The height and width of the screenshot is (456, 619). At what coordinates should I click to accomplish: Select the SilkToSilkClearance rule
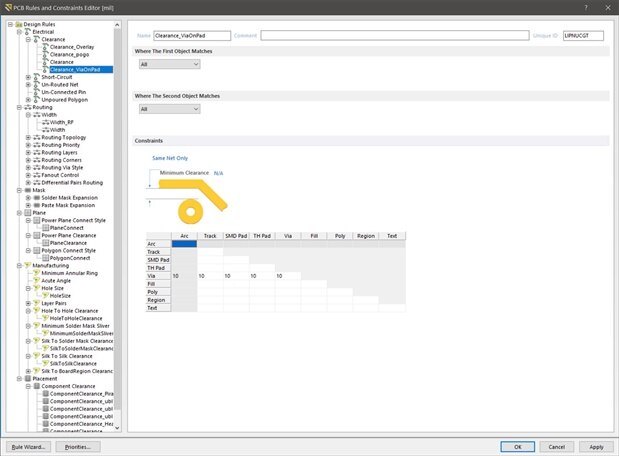(x=73, y=364)
